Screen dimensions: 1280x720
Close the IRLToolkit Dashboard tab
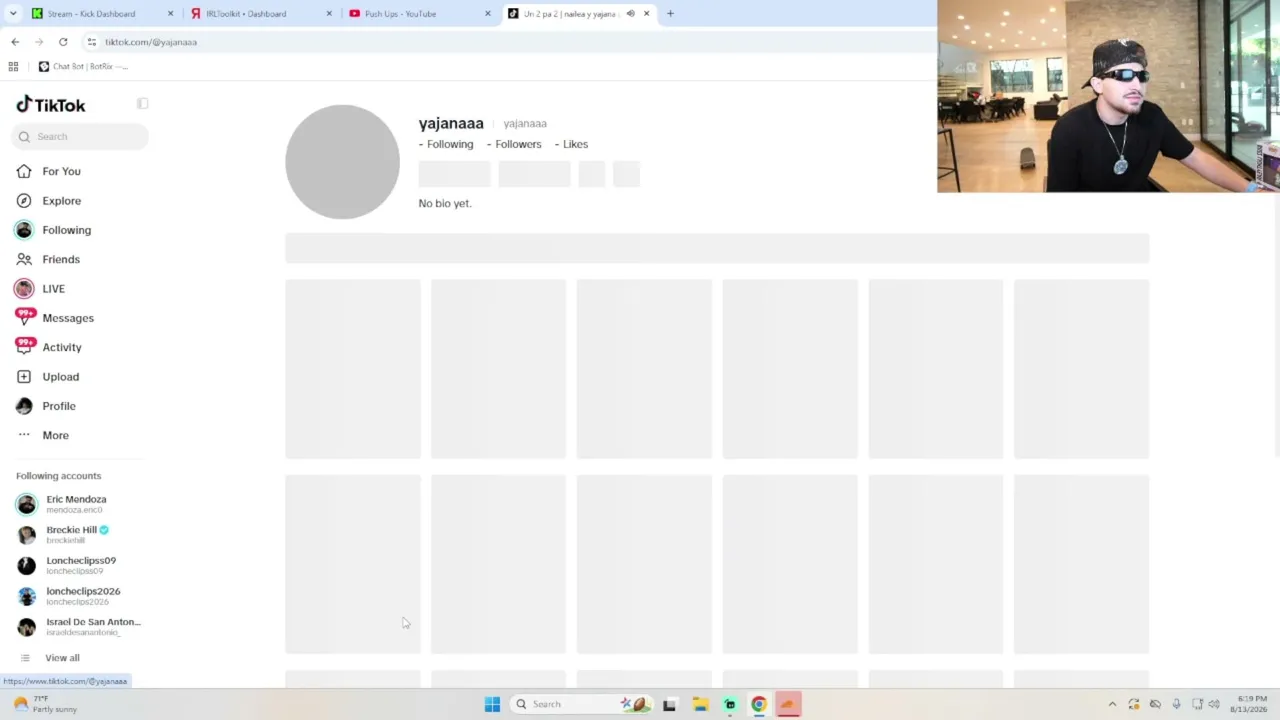[x=329, y=13]
